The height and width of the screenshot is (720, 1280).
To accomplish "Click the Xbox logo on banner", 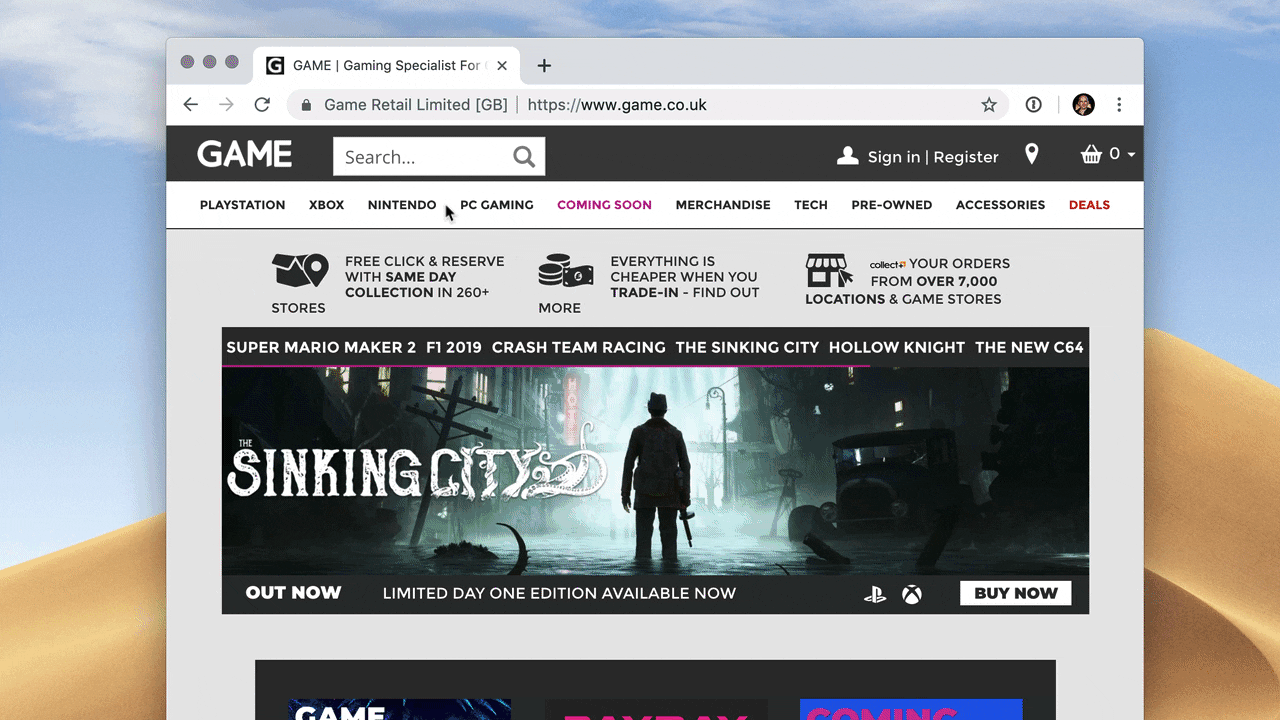I will pos(912,594).
